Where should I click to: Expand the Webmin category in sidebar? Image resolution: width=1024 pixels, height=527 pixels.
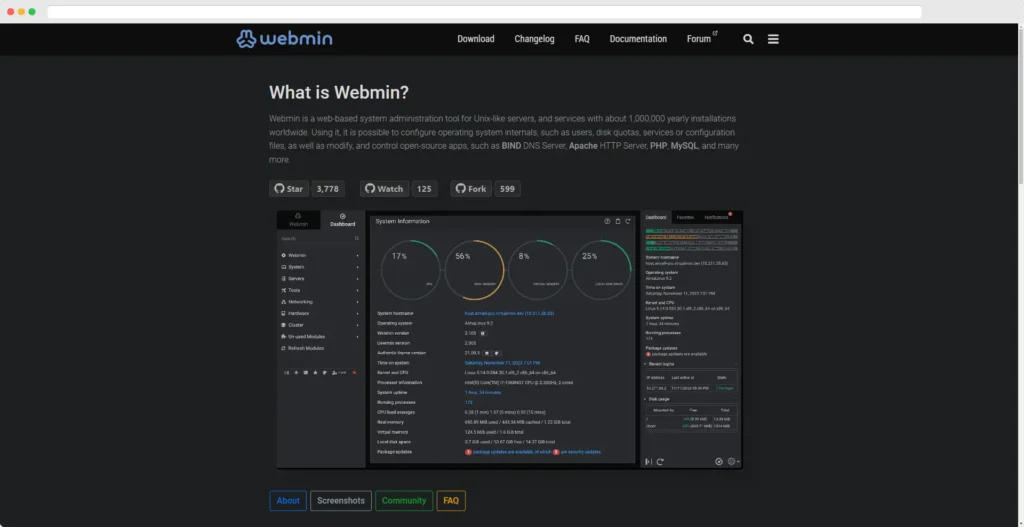[320, 255]
